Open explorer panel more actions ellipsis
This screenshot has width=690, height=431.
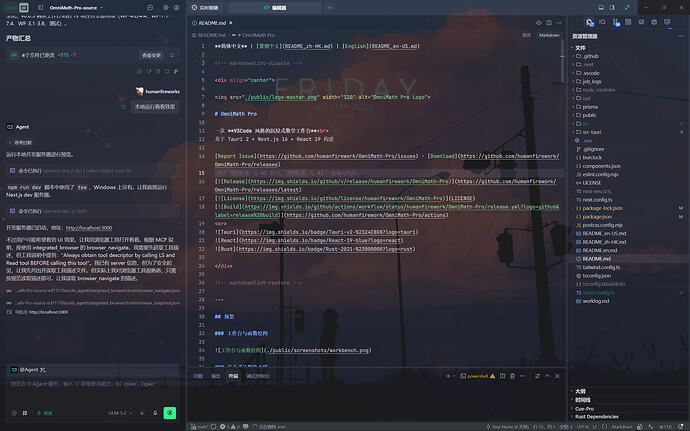(x=680, y=36)
